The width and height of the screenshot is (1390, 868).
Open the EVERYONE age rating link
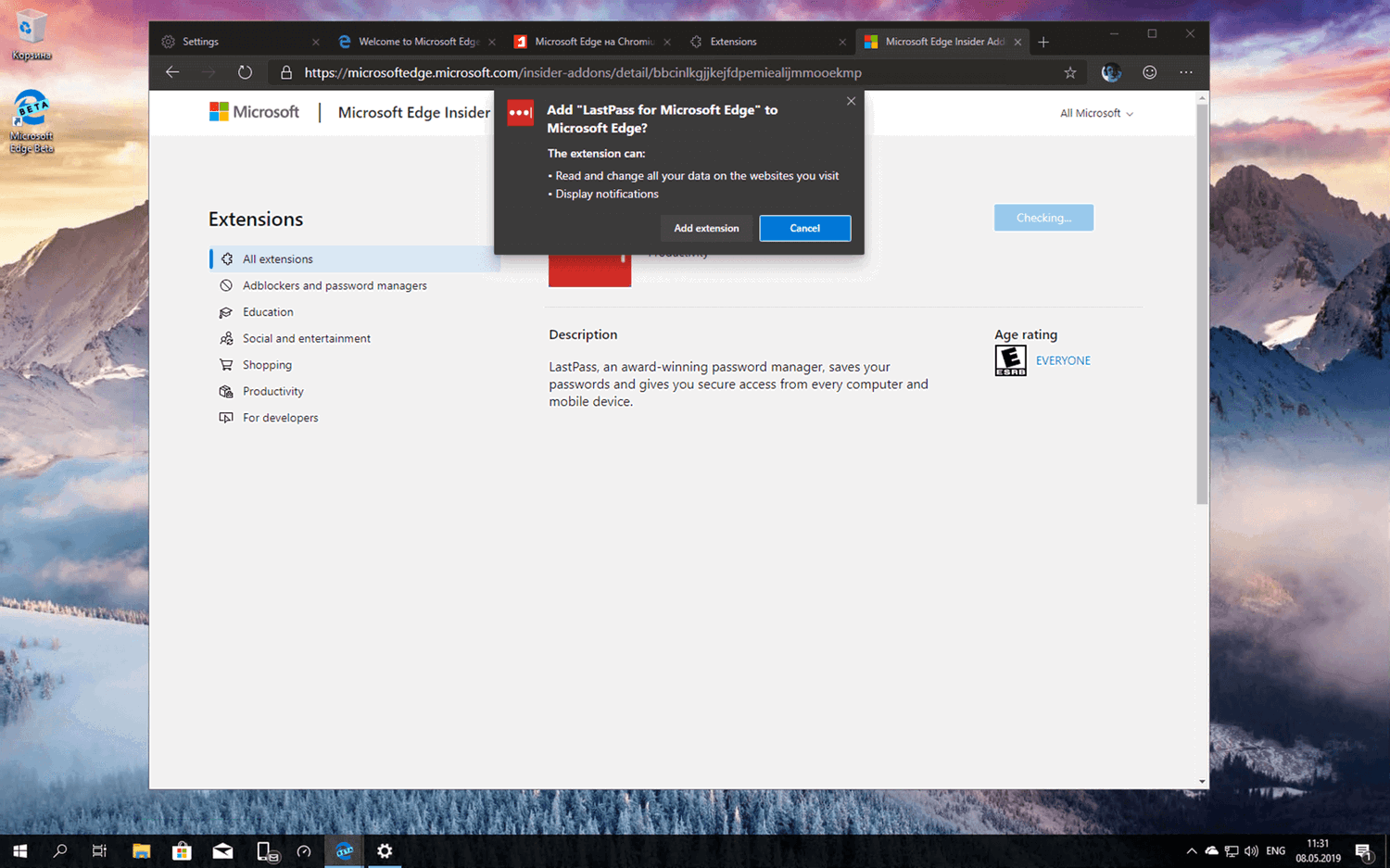(x=1063, y=360)
